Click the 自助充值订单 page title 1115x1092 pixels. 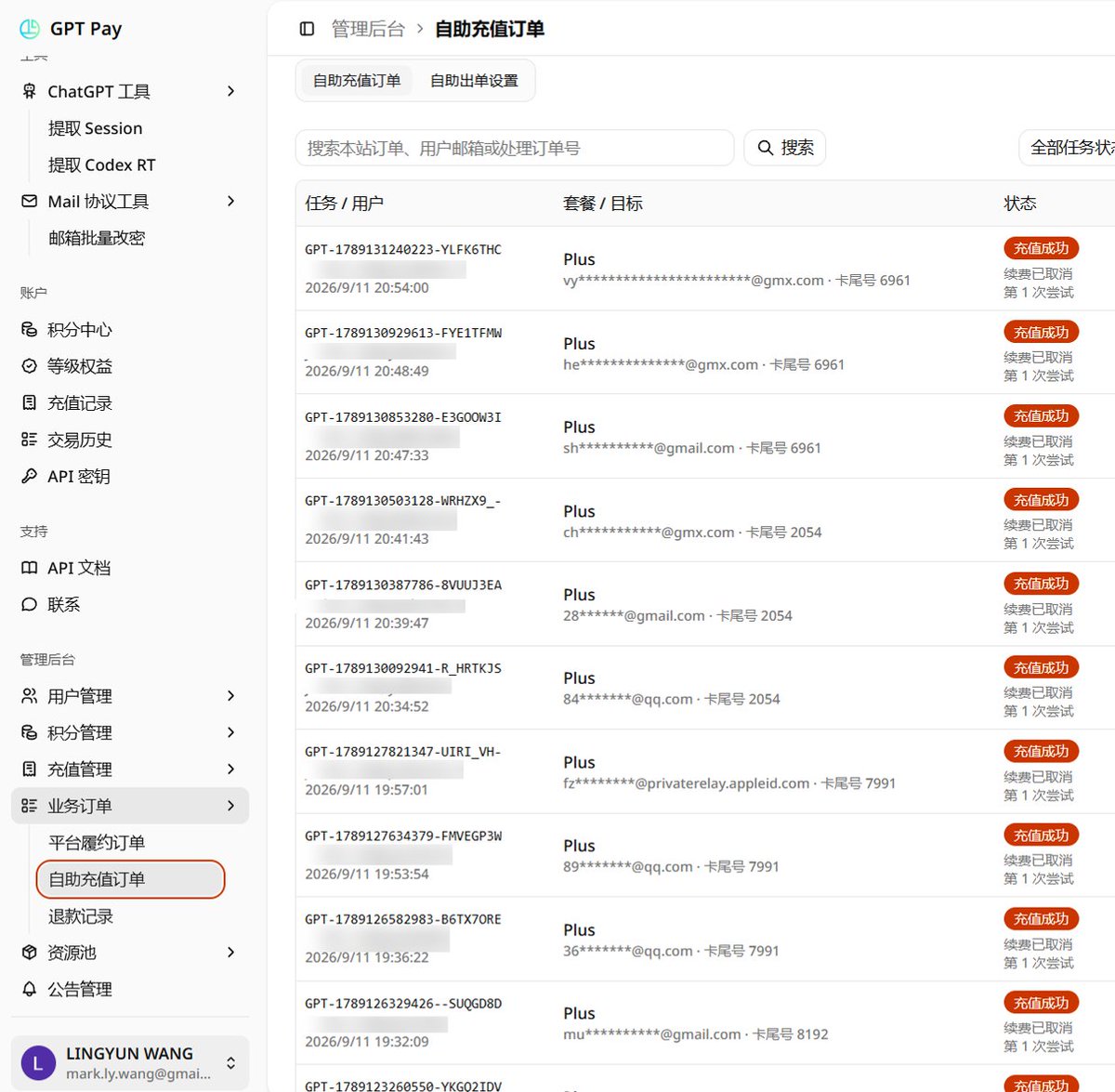[490, 29]
